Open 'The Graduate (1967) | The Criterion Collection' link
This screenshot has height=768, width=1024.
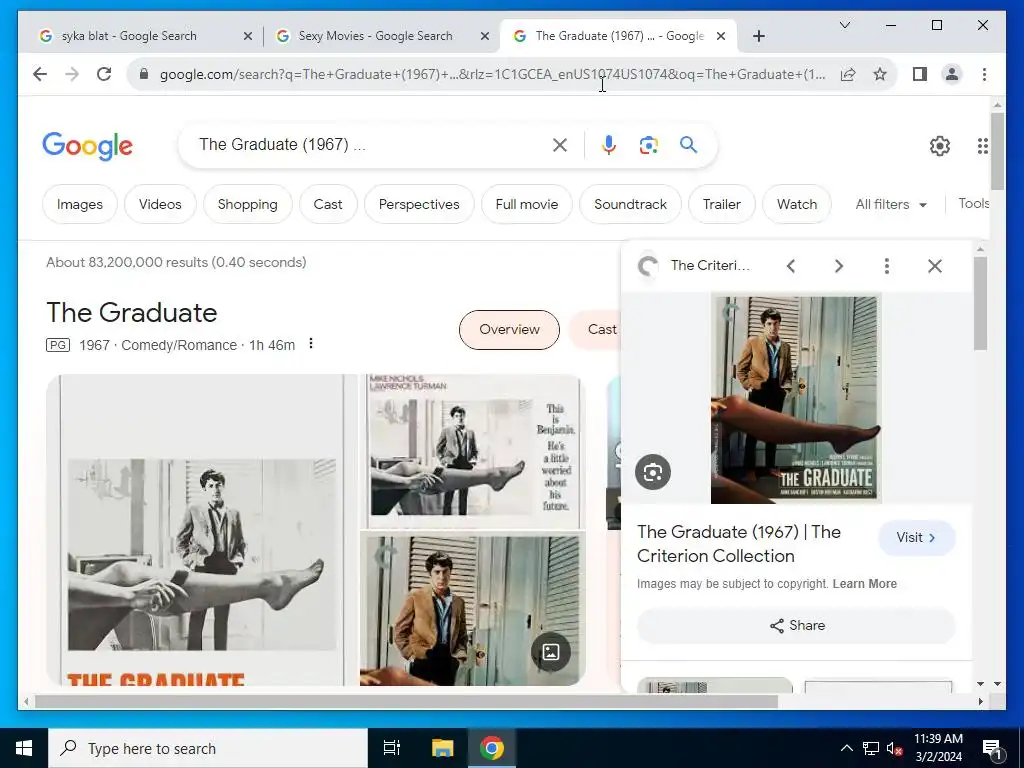(739, 544)
